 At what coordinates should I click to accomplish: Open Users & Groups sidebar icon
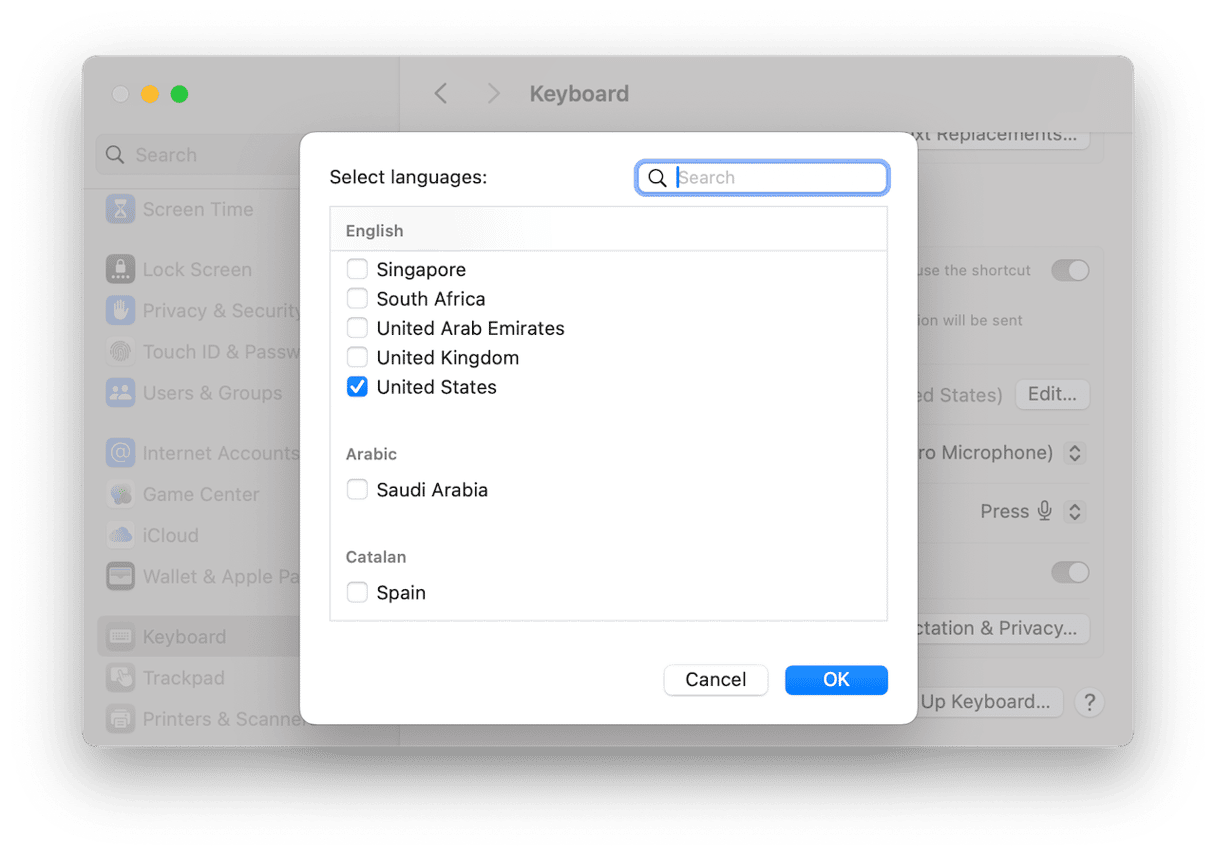click(121, 393)
